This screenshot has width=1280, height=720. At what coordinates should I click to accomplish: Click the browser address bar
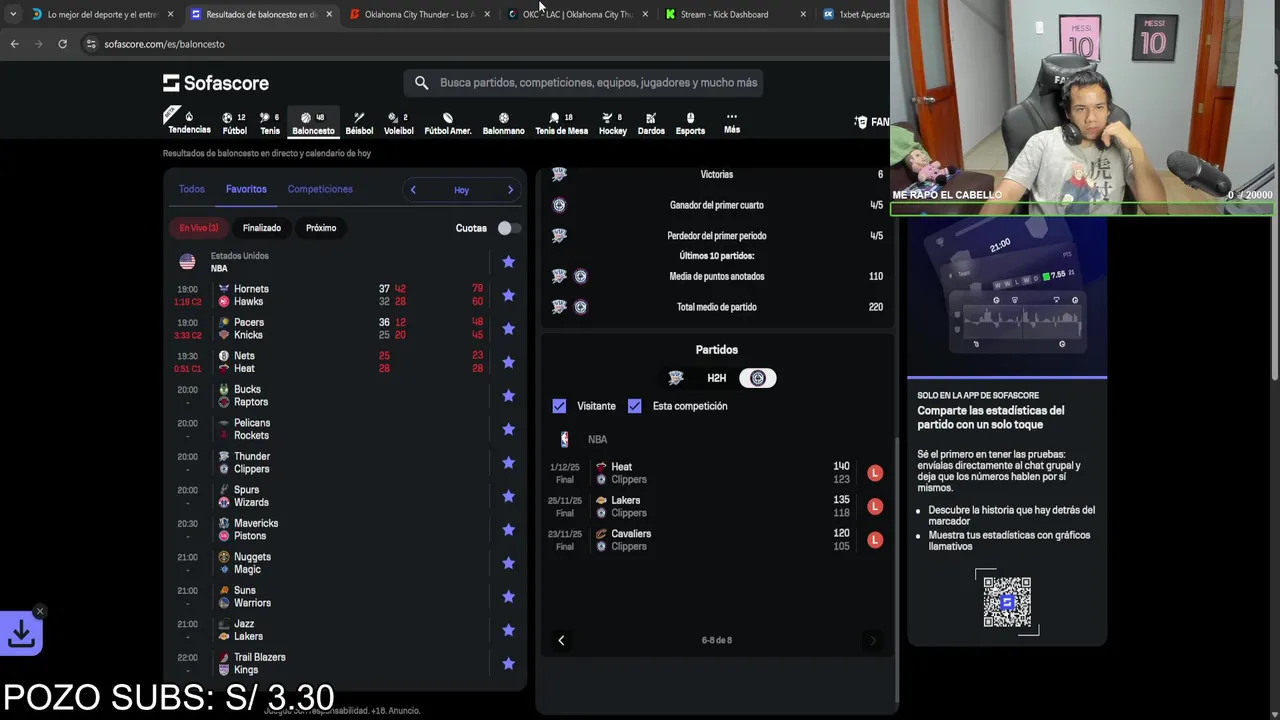tap(480, 44)
